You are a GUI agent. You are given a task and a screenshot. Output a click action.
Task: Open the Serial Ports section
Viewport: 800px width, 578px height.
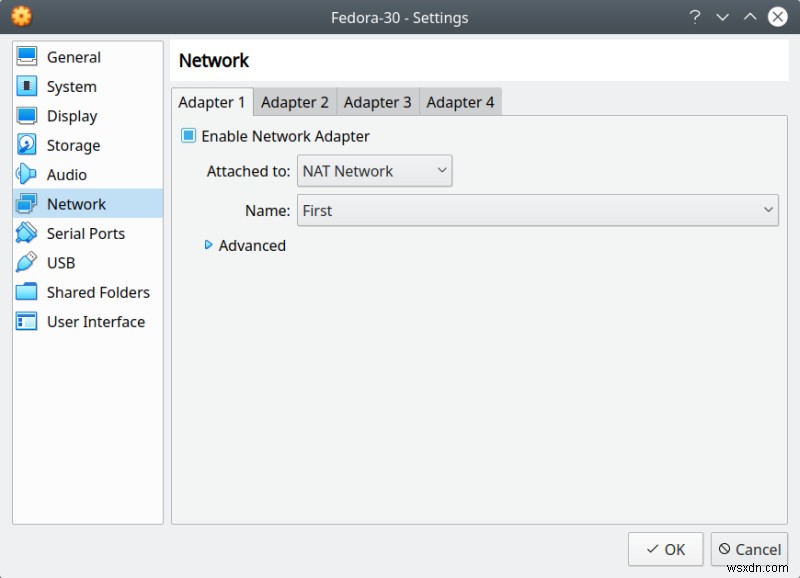[29, 233]
